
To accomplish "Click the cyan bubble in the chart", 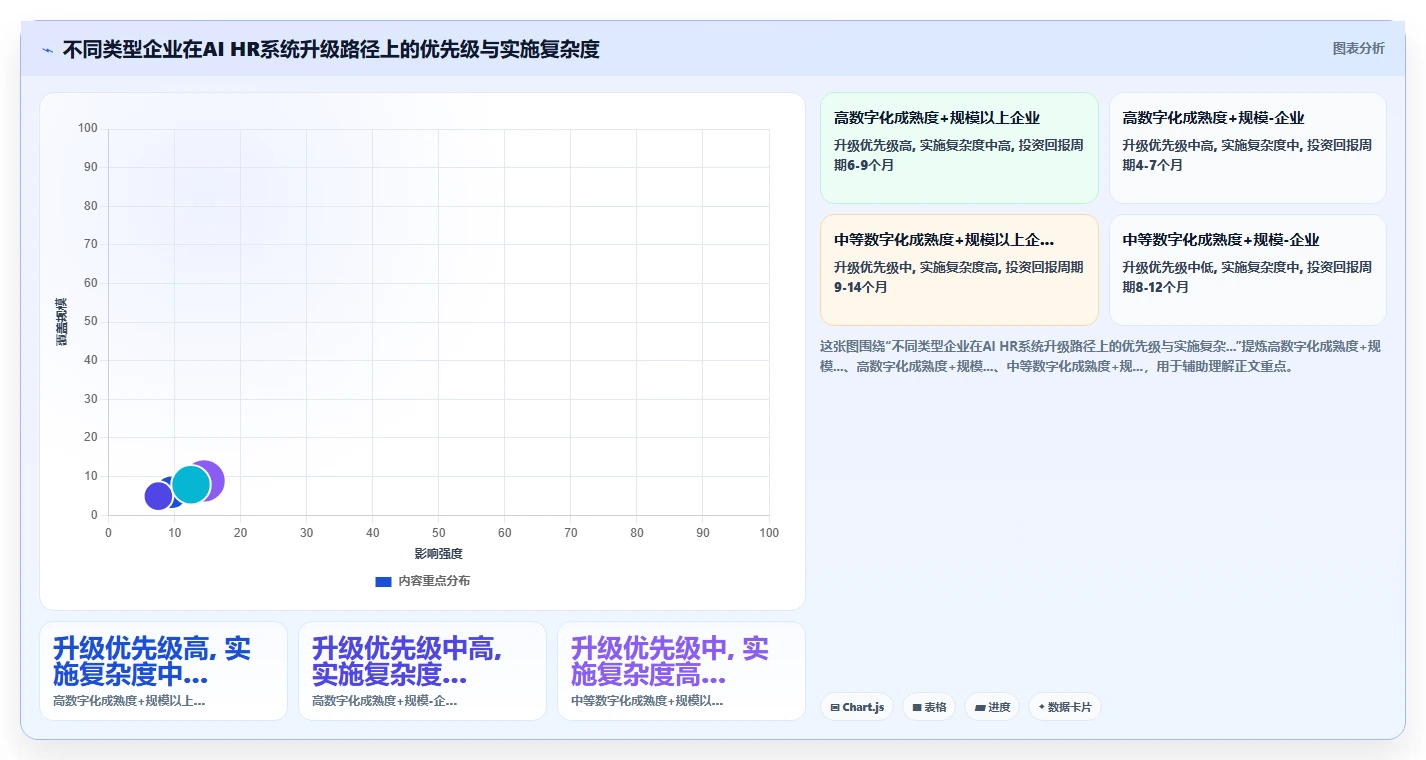I will pyautogui.click(x=191, y=484).
